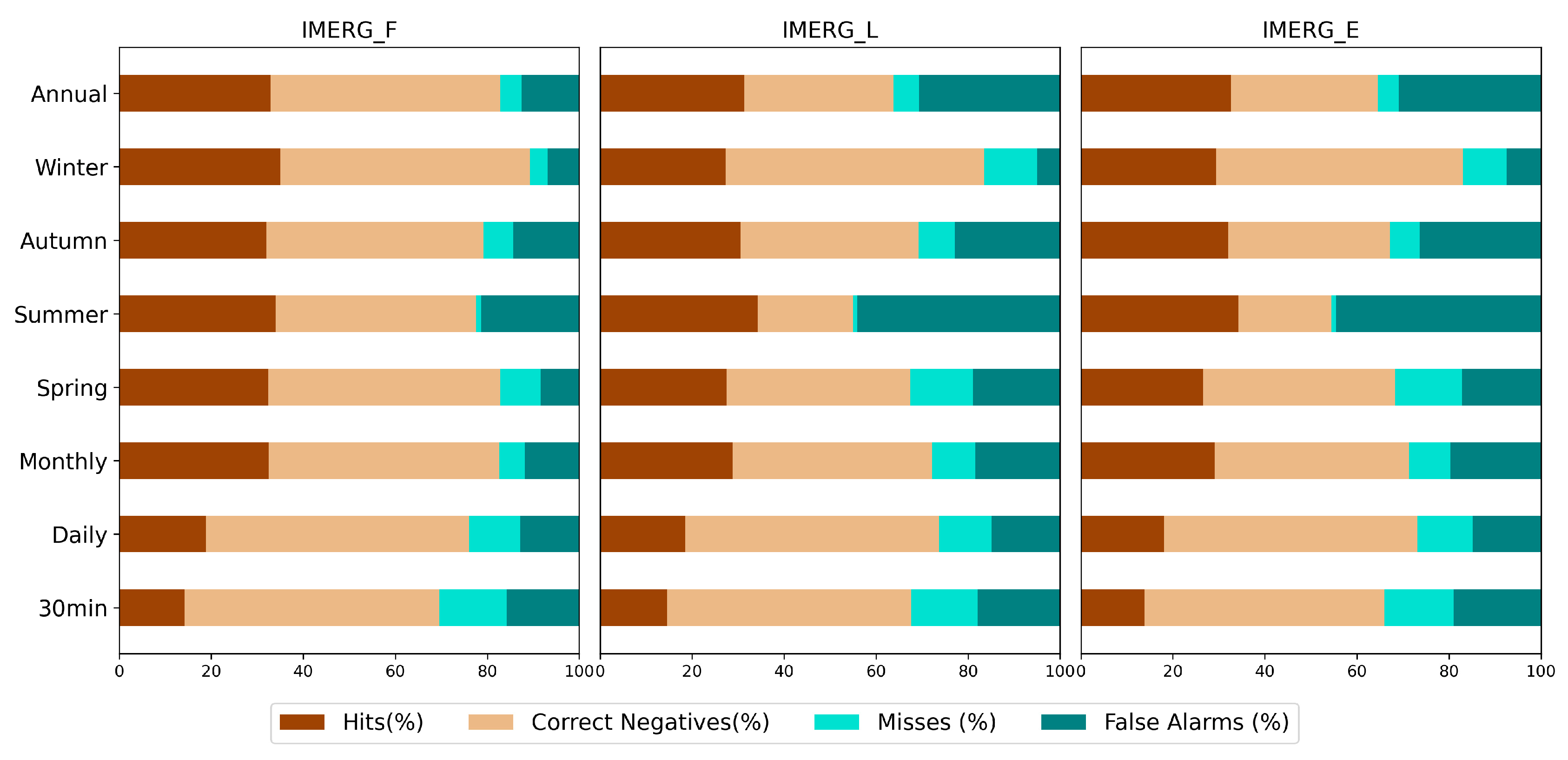Click the 30min Misses bar in IMERG_F
Image resolution: width=1568 pixels, height=760 pixels.
473,607
